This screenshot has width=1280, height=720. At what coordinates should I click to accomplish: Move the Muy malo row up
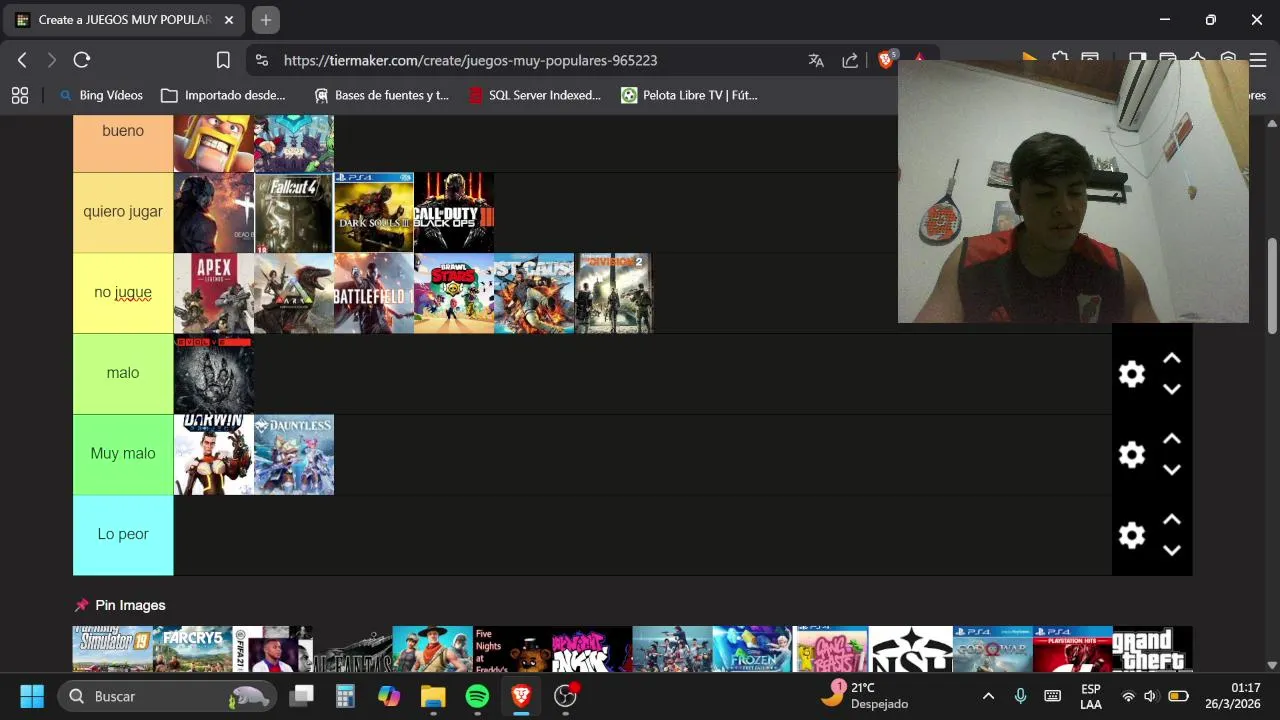[1172, 439]
